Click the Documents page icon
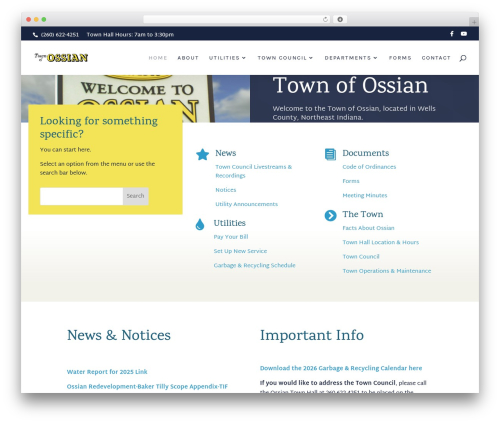The image size is (500, 423). pyautogui.click(x=330, y=154)
